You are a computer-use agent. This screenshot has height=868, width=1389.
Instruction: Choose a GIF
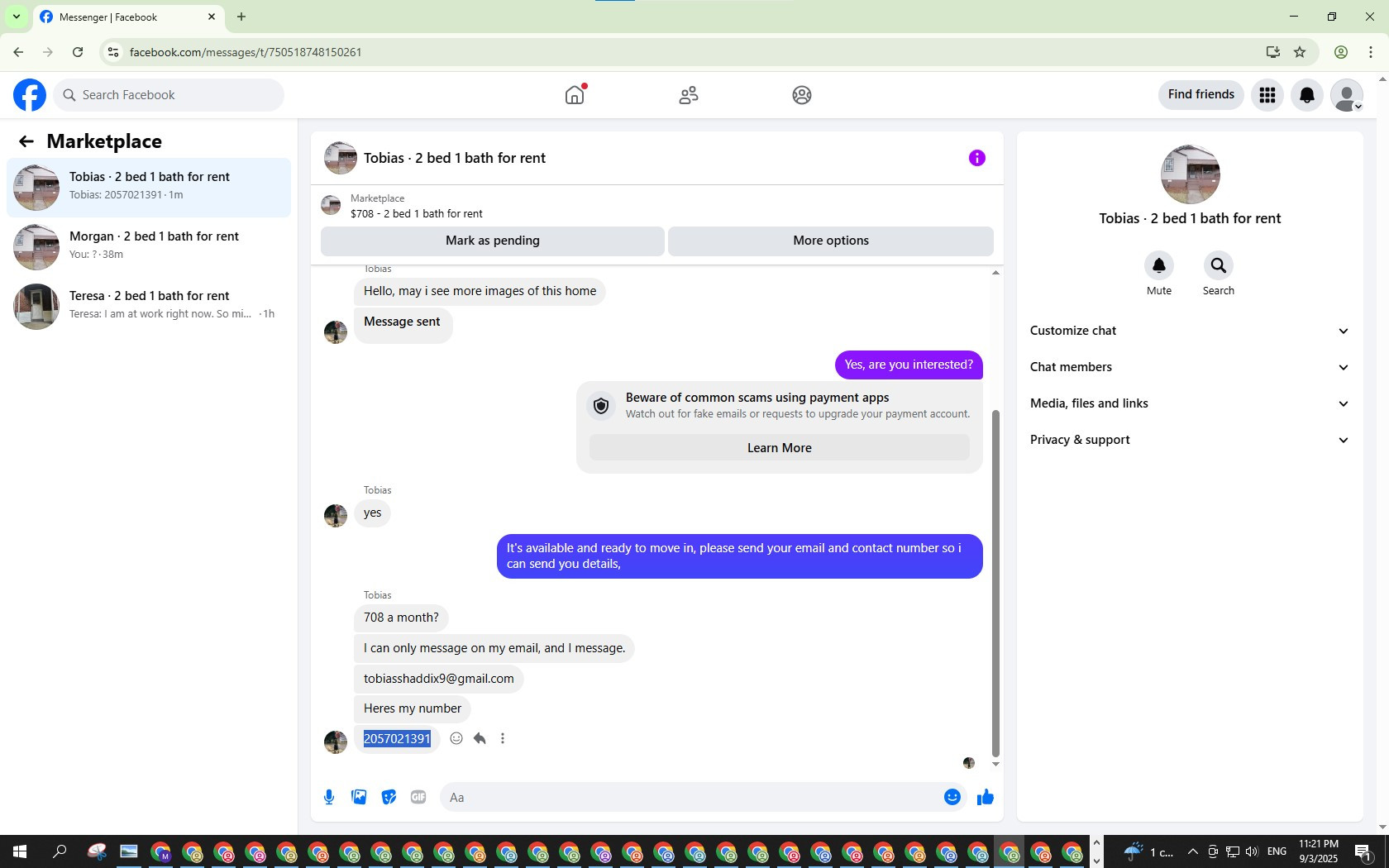[418, 797]
